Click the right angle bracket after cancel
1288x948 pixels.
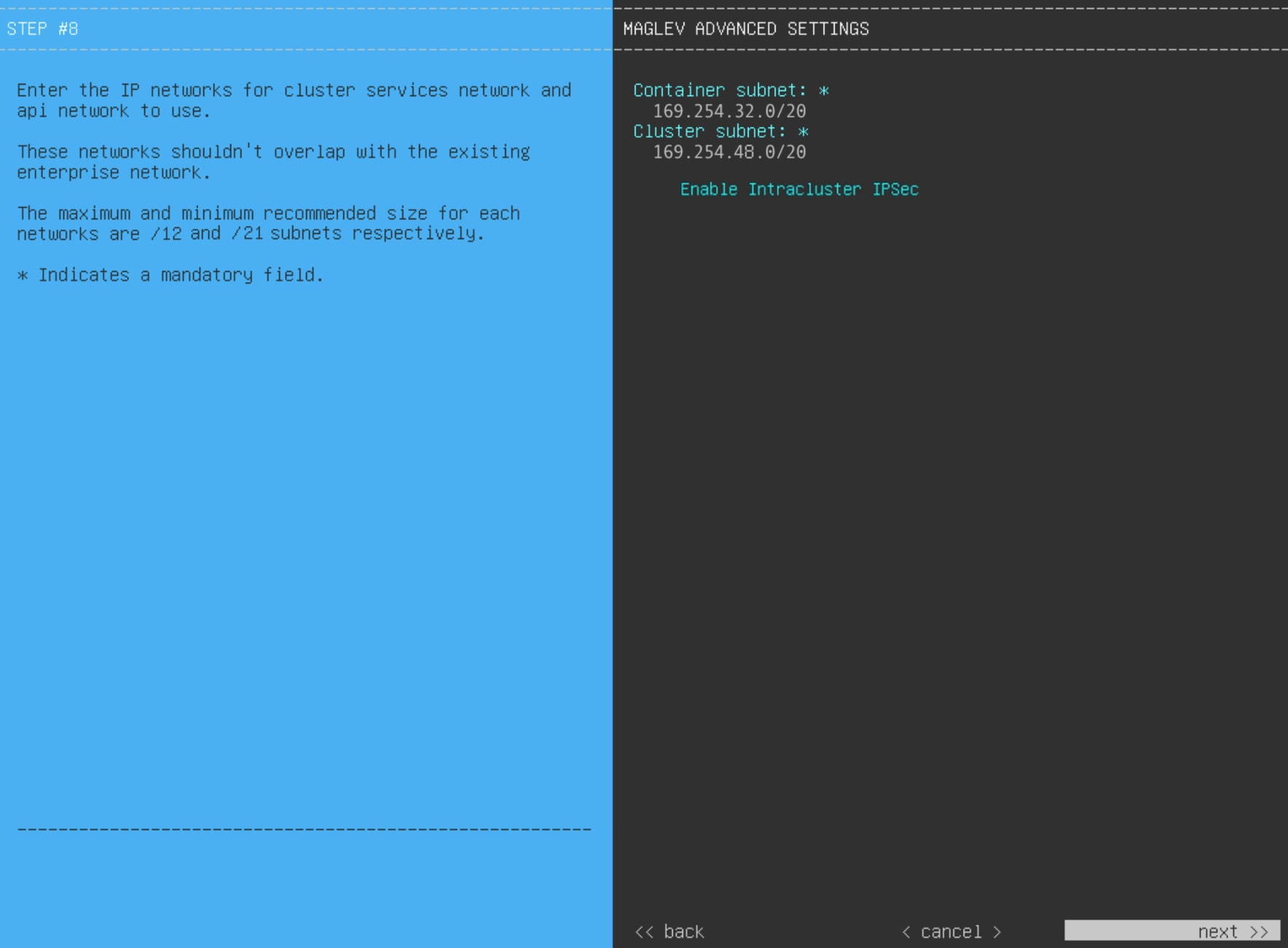(996, 932)
